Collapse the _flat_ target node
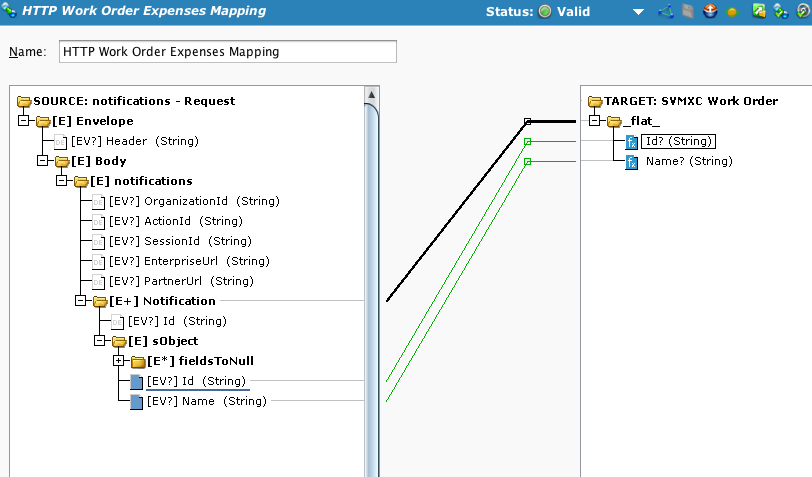This screenshot has width=812, height=477. 594,121
